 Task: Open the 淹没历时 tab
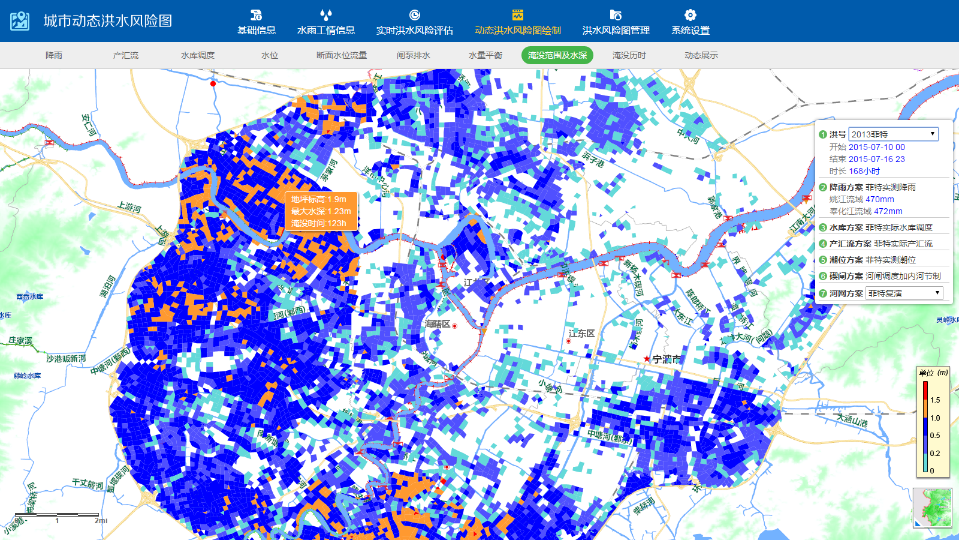(x=629, y=55)
